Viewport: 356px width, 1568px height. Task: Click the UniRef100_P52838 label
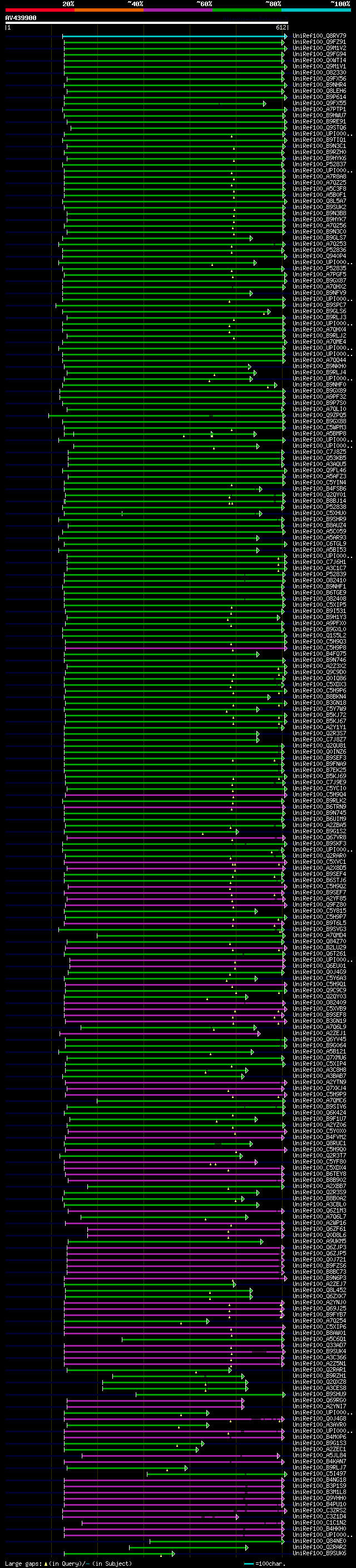319,507
